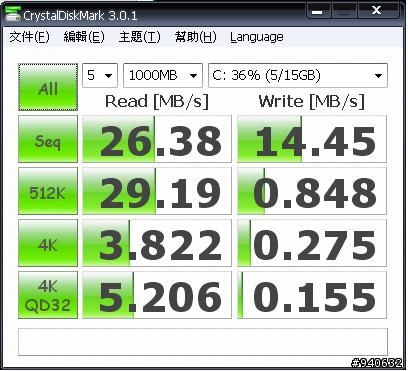Start the Seq benchmark test
The image size is (408, 371).
[x=48, y=139]
